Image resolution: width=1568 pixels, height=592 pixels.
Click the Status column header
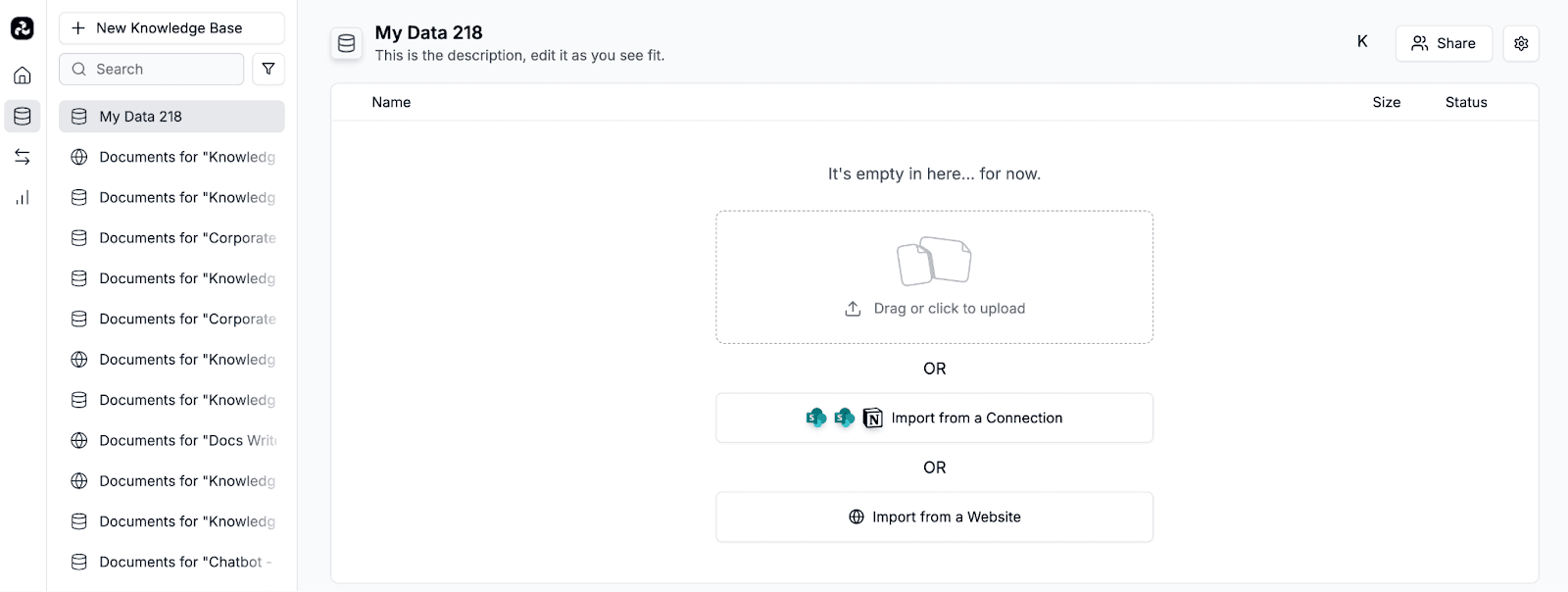(1466, 102)
